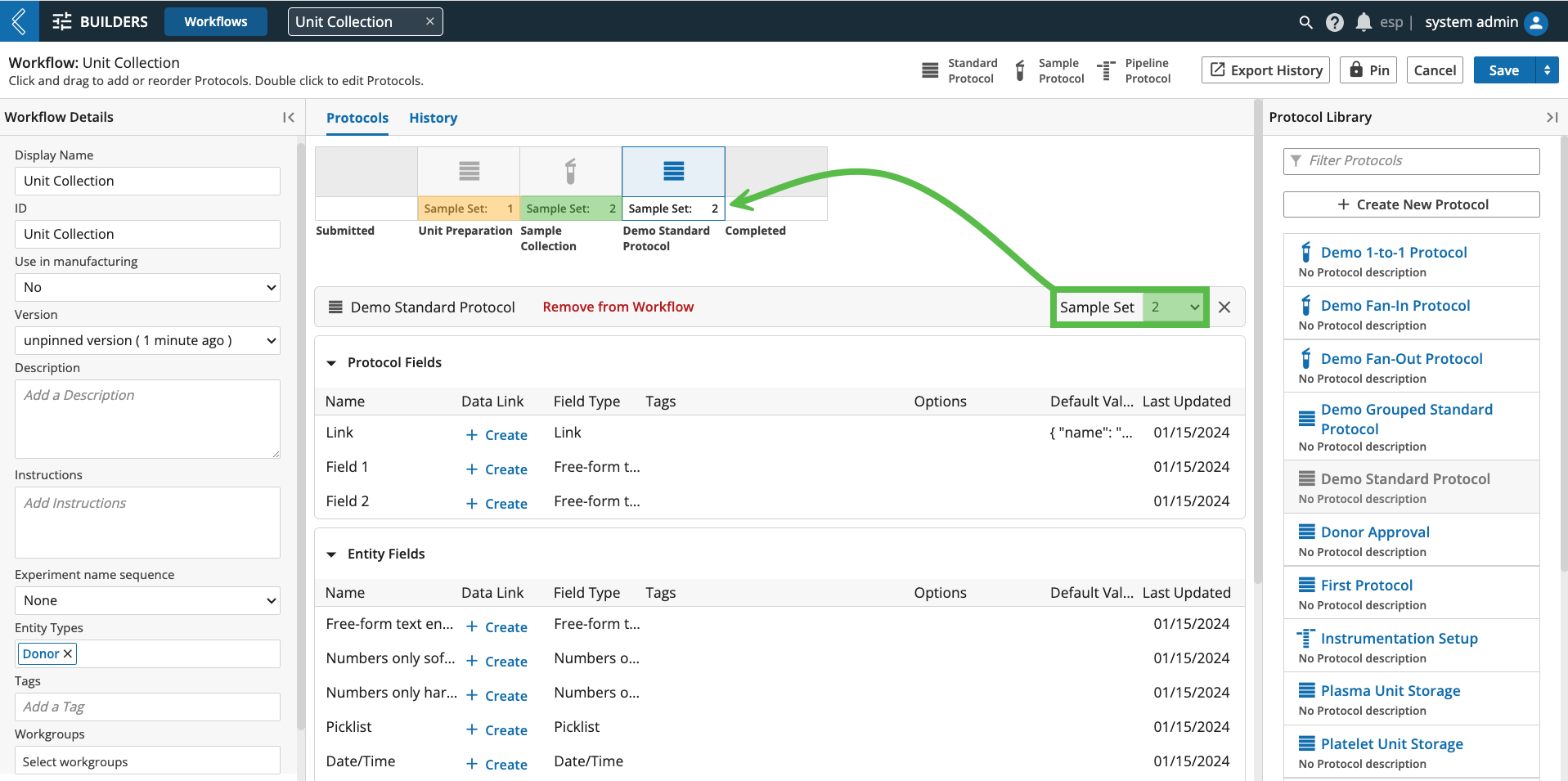The image size is (1568, 781).
Task: Open the Sample Set dropdown
Action: tap(1174, 307)
